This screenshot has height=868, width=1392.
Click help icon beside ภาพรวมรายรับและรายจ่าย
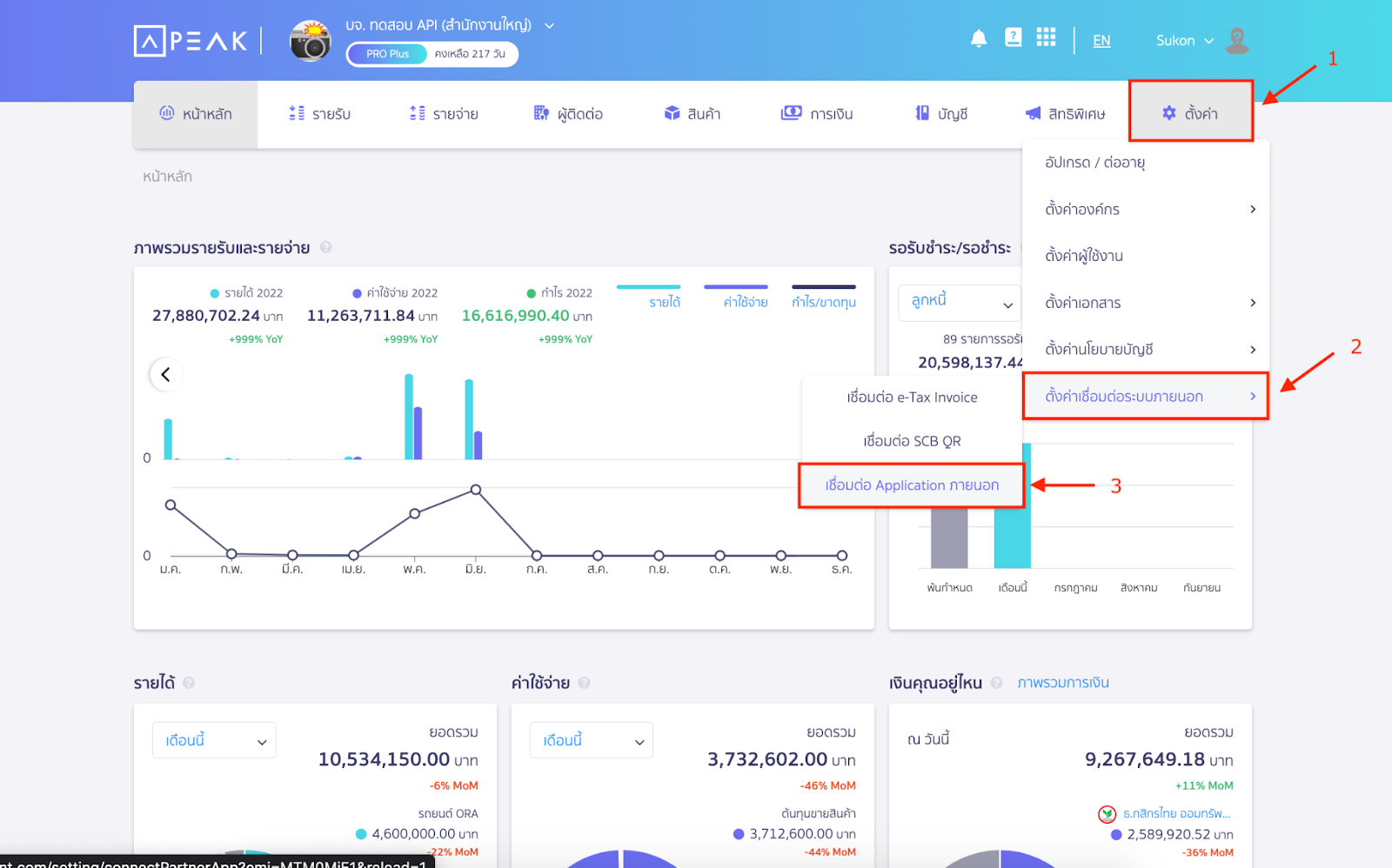325,248
